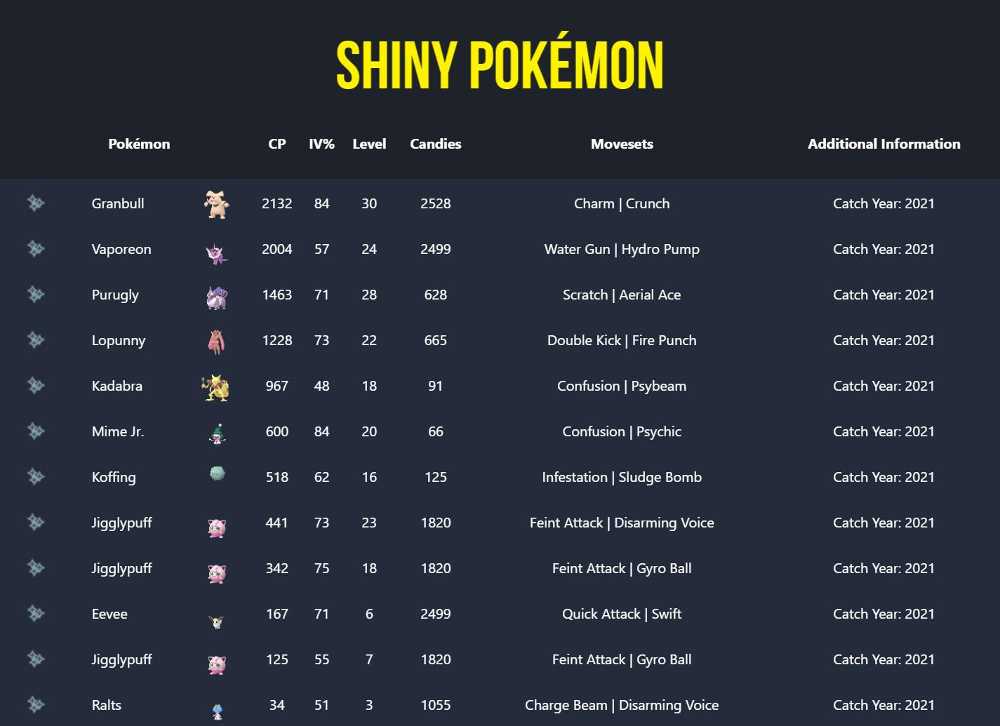1000x726 pixels.
Task: Click the small Eevee sprite
Action: (x=217, y=621)
